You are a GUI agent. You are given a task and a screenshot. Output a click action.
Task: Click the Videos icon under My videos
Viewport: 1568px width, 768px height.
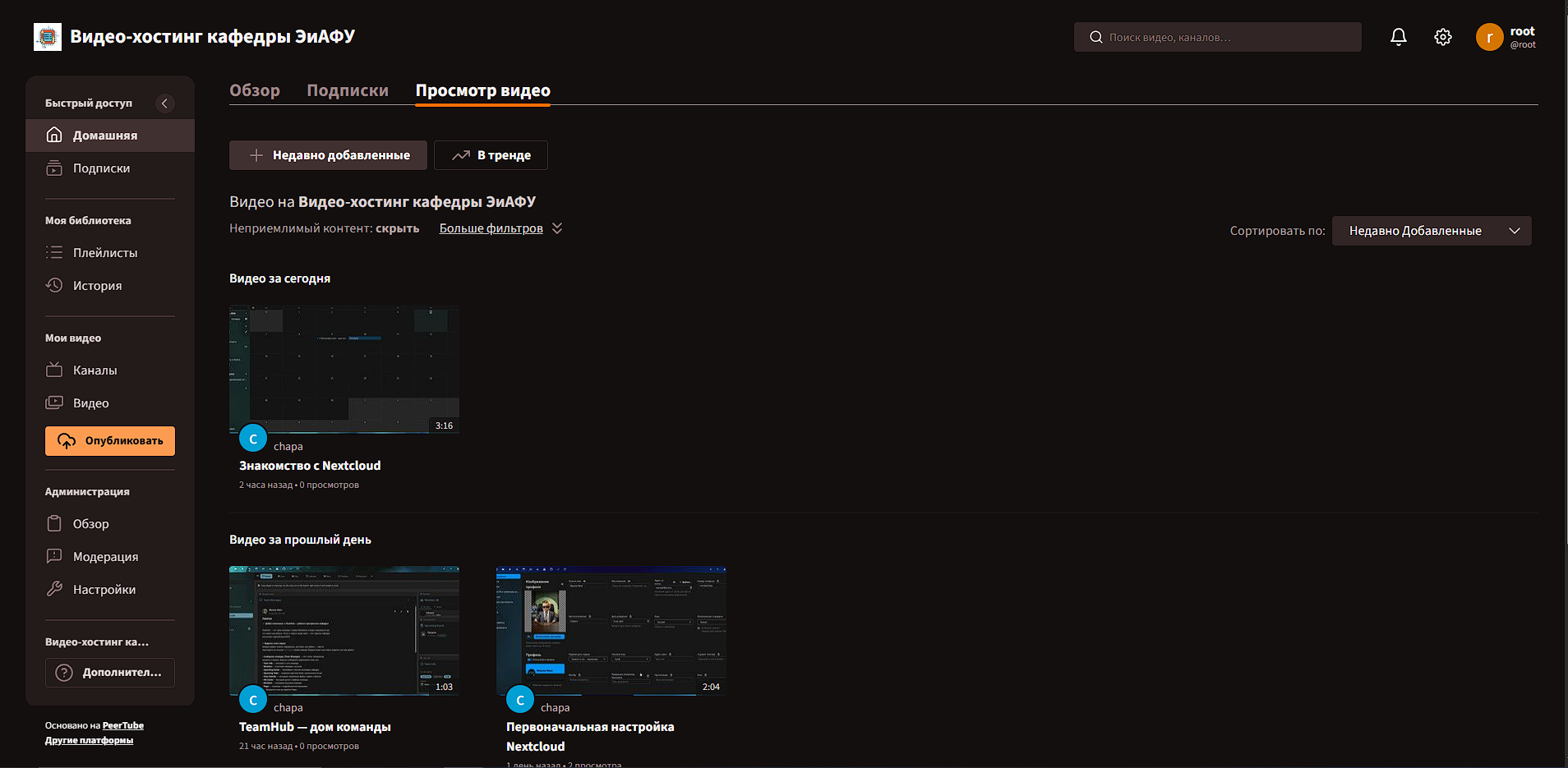click(x=54, y=403)
